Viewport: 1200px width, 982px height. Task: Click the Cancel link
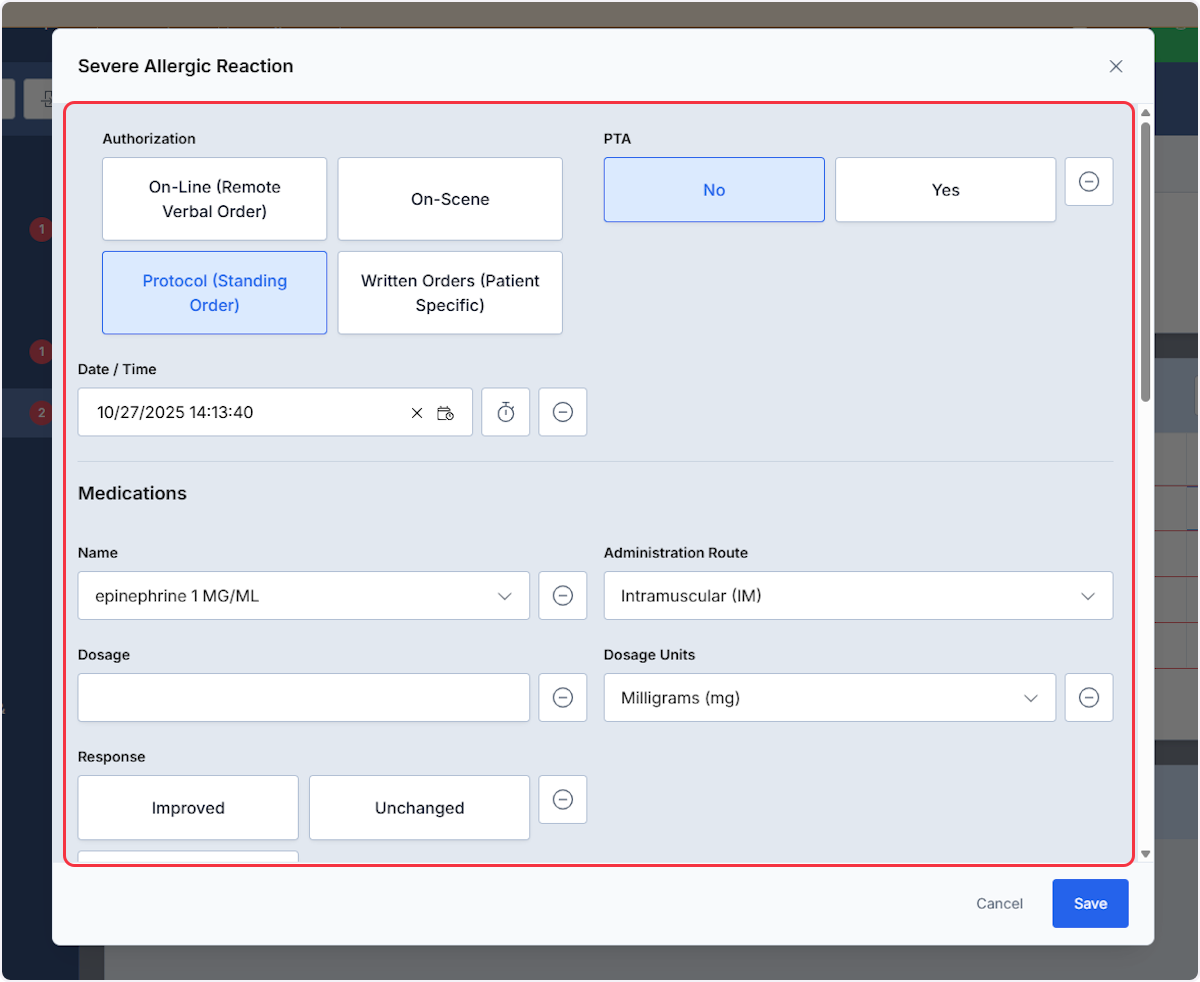coord(999,903)
